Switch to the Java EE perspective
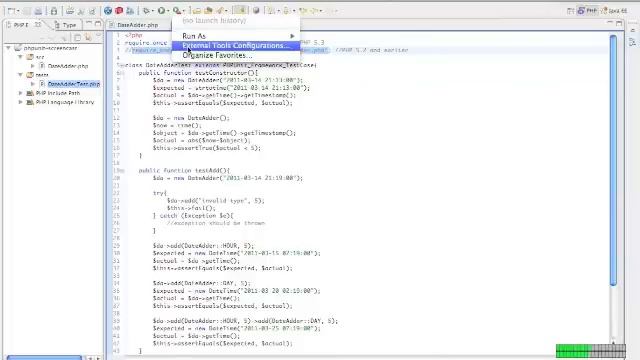The width and height of the screenshot is (640, 360). (614, 11)
